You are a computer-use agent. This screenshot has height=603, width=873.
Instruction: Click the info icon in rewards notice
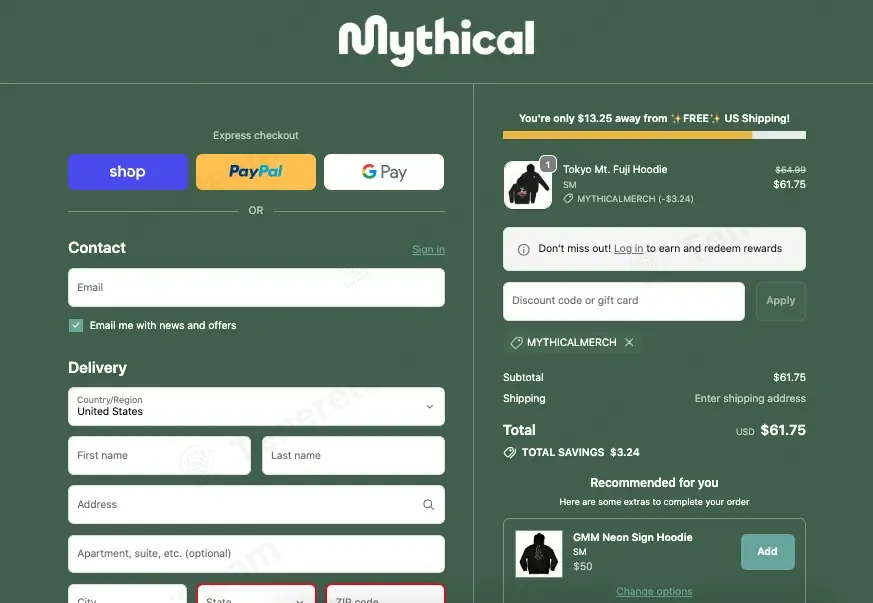(x=523, y=249)
